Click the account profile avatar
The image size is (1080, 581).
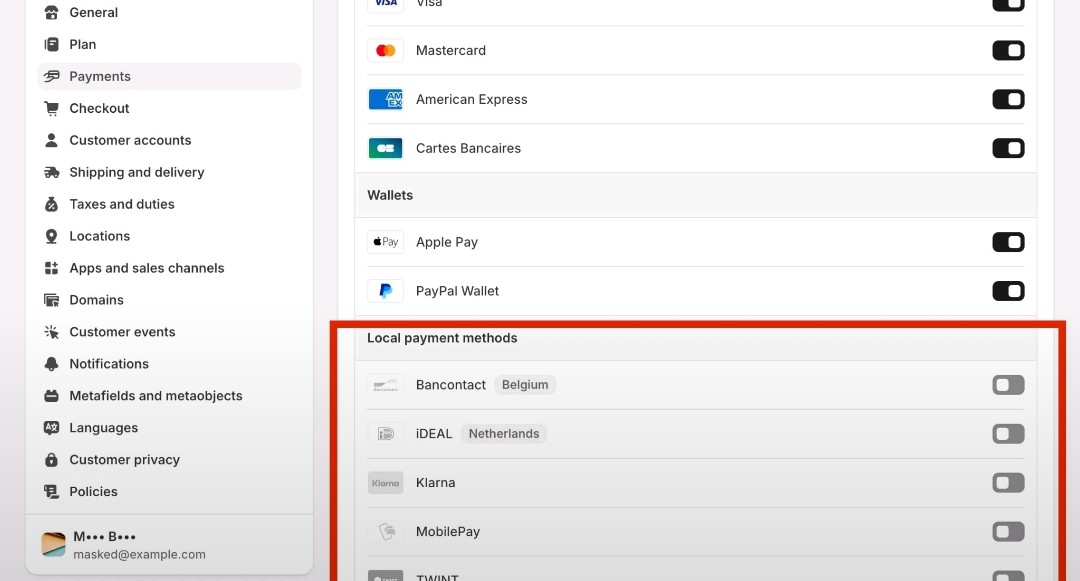(54, 545)
